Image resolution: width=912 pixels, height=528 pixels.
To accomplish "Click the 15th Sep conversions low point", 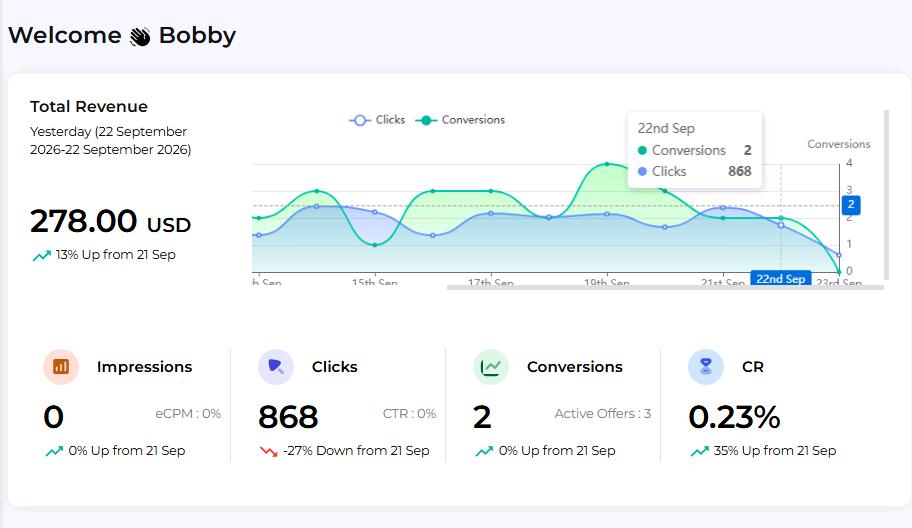I will tap(375, 245).
